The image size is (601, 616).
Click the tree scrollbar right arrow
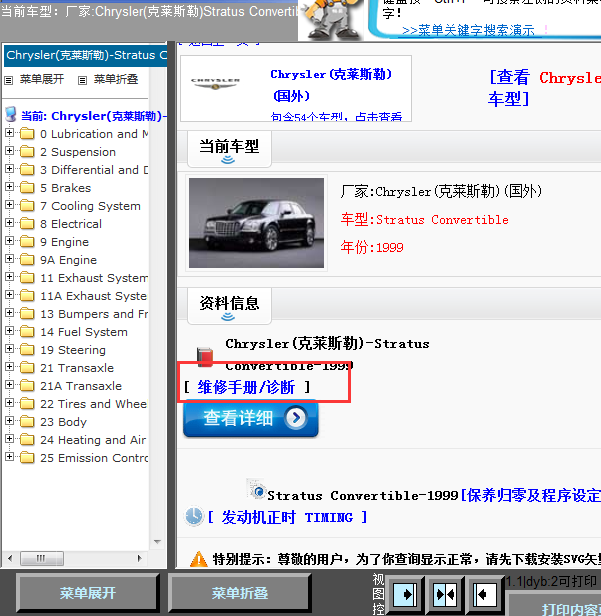[139, 558]
